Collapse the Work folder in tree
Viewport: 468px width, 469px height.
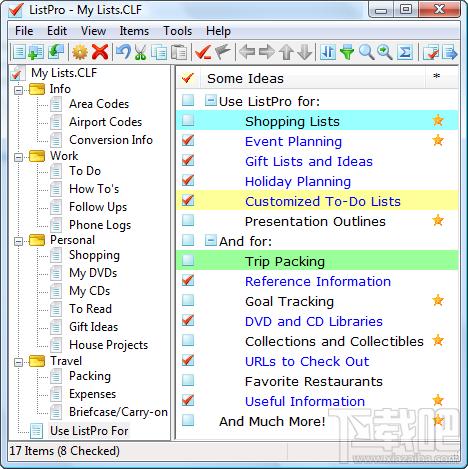19,157
